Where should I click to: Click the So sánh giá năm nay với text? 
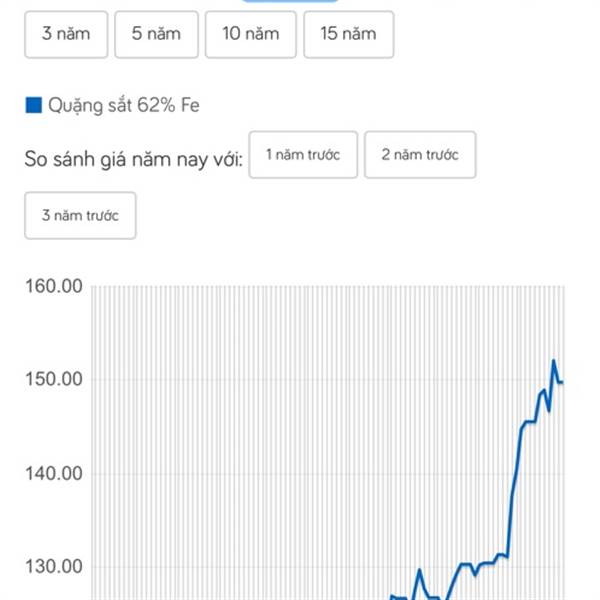(134, 159)
